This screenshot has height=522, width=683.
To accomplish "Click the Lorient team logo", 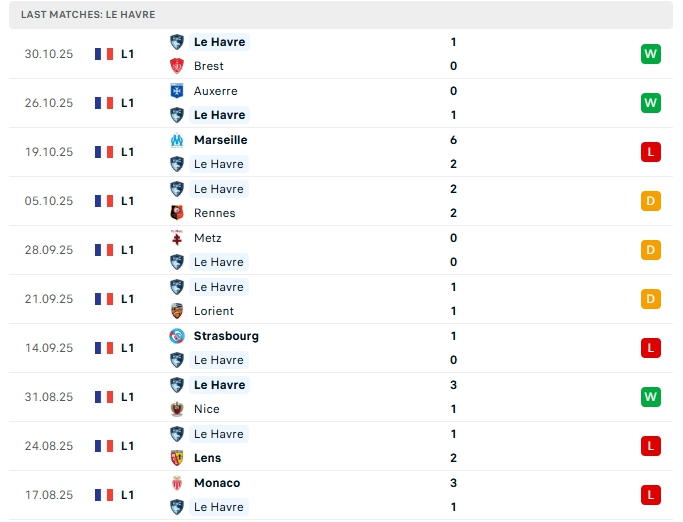I will (x=177, y=311).
